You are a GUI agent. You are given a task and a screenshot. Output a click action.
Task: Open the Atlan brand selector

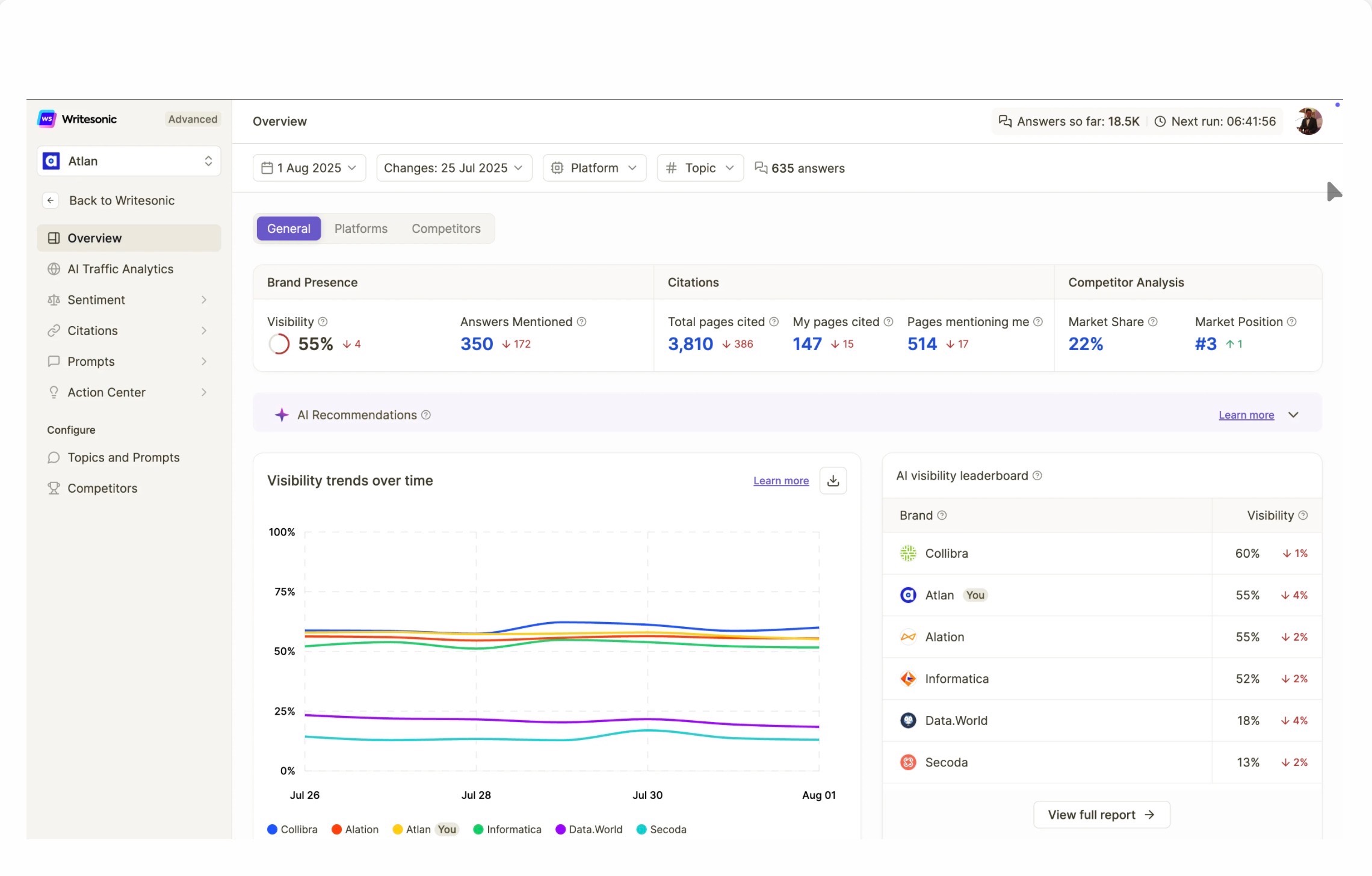[129, 161]
